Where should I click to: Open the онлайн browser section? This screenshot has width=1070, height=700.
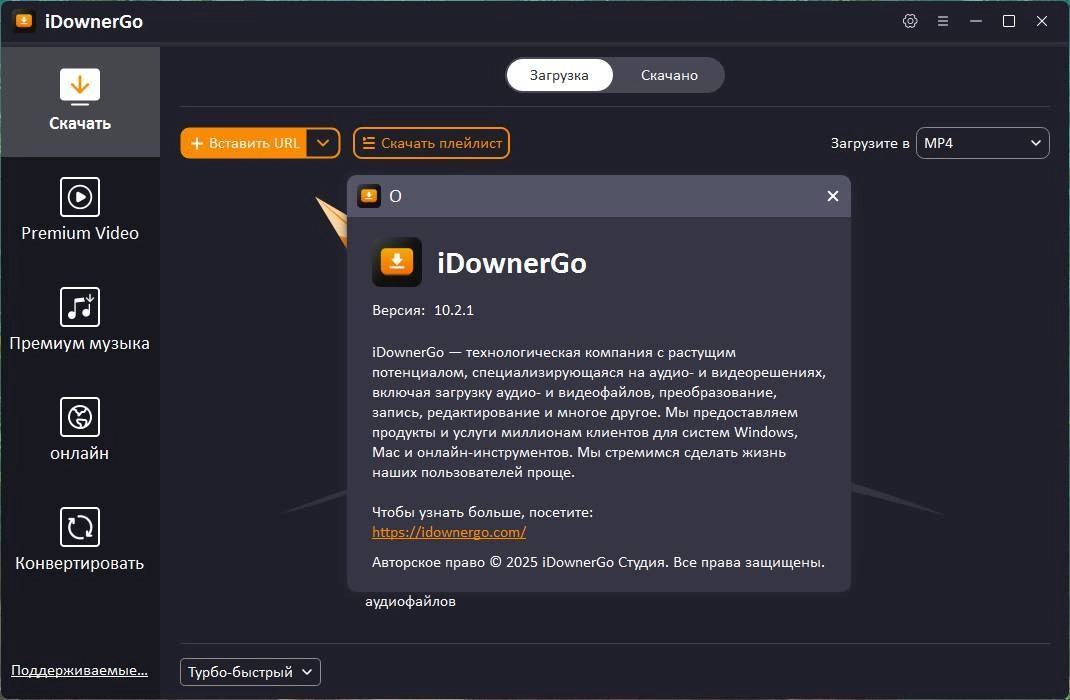tap(80, 430)
